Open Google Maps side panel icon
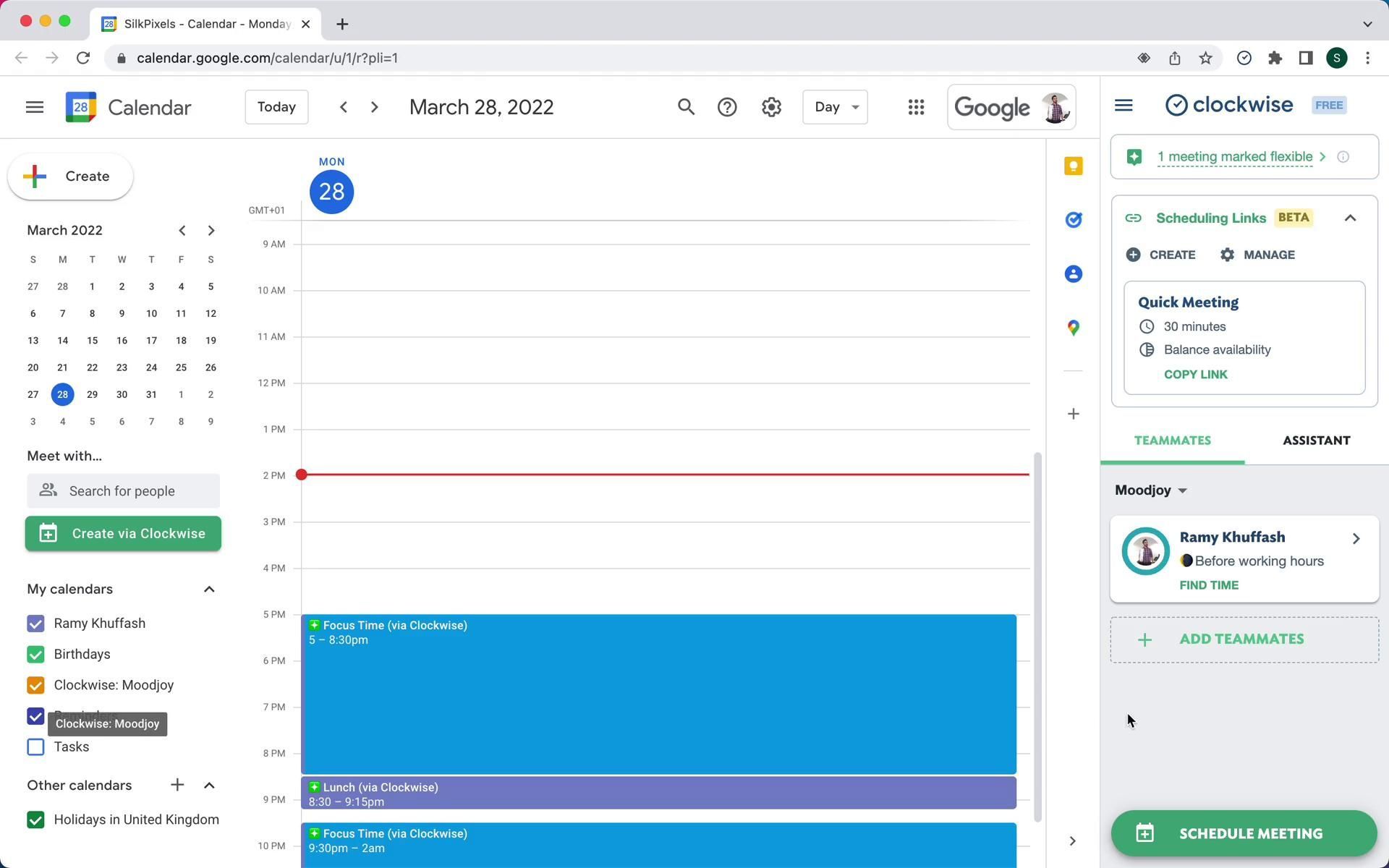The width and height of the screenshot is (1389, 868). [1073, 328]
